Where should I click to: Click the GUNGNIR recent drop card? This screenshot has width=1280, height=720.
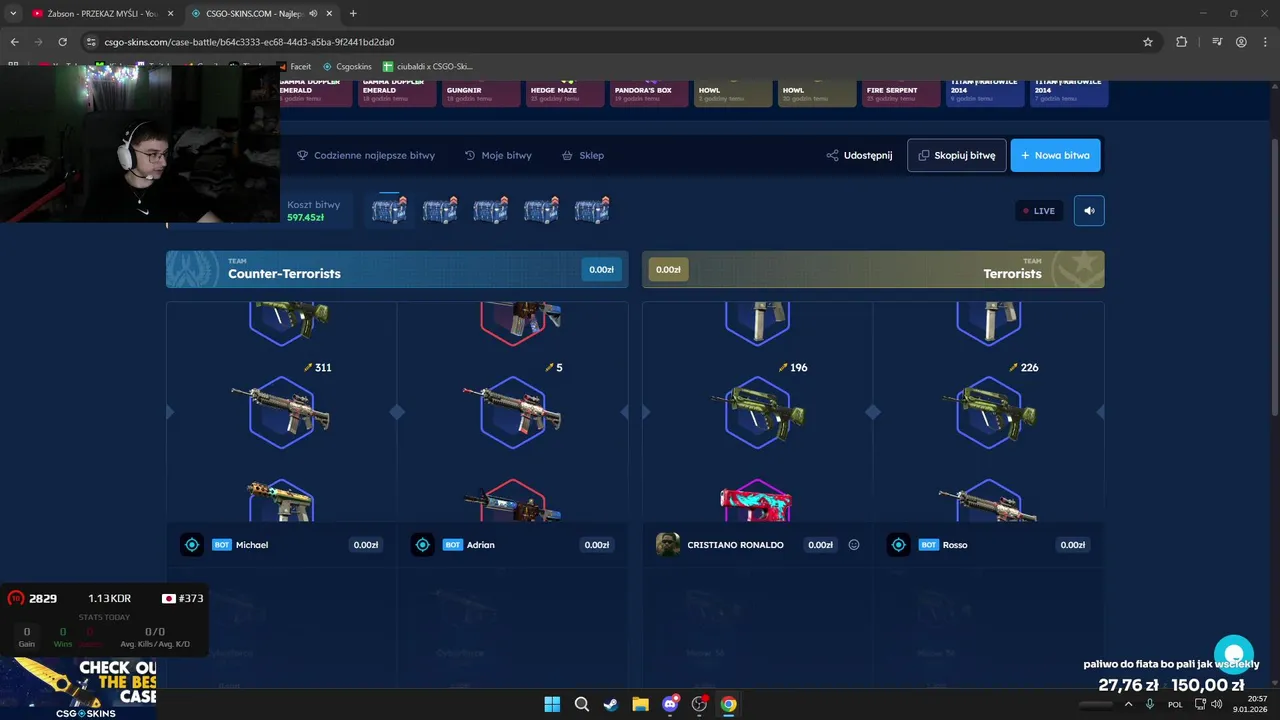(x=482, y=93)
